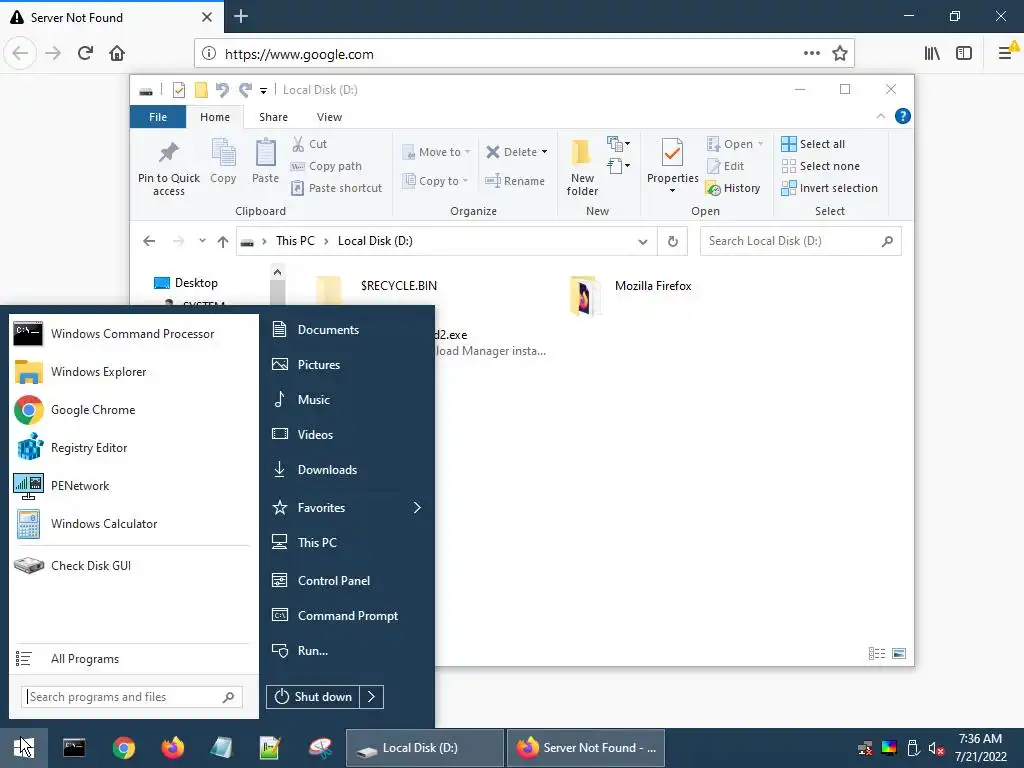
Task: Focus the Search programs and files box
Action: click(x=132, y=697)
